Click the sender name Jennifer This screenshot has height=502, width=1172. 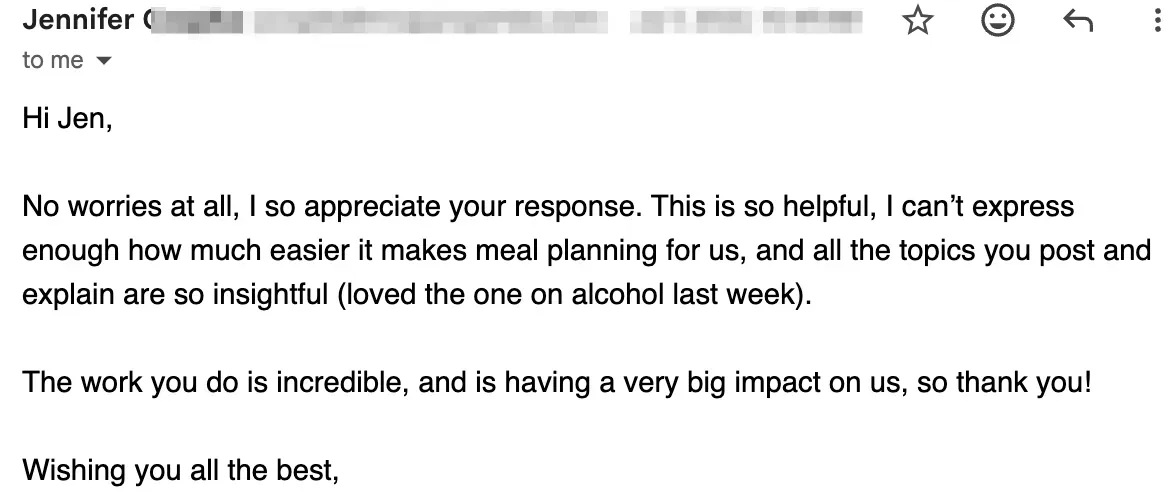tap(79, 20)
